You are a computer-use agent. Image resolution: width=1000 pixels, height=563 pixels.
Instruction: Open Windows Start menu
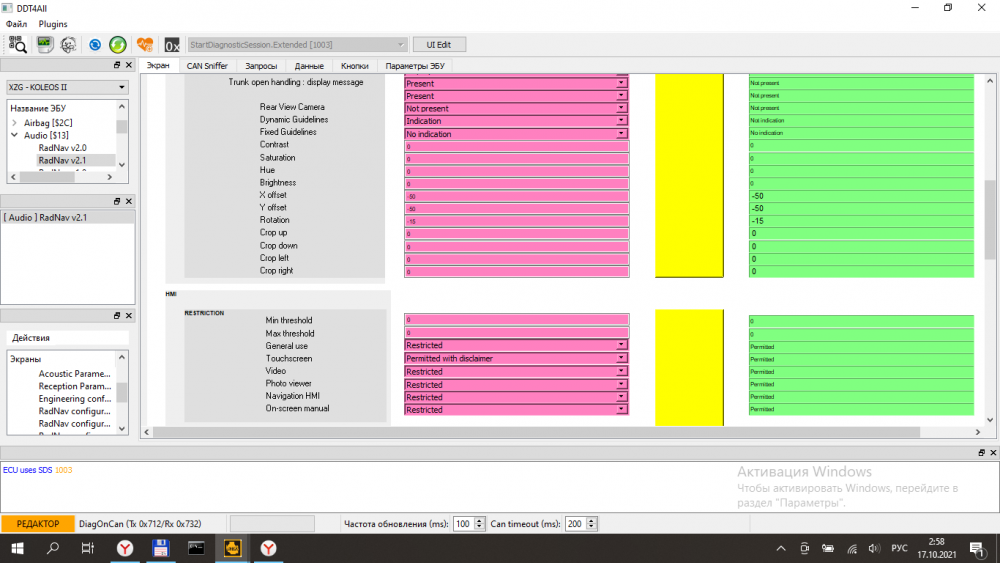(x=17, y=548)
